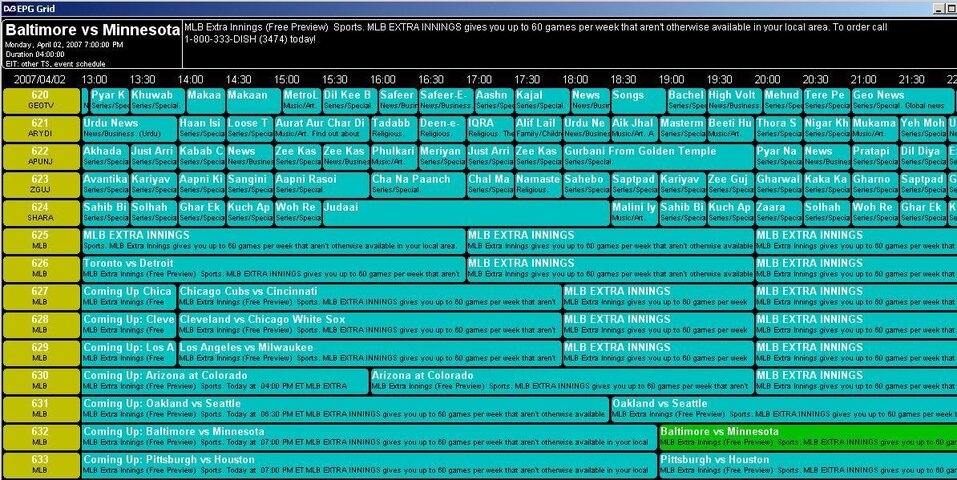Select the Nigar Kh program on ARYDI

tap(826, 129)
